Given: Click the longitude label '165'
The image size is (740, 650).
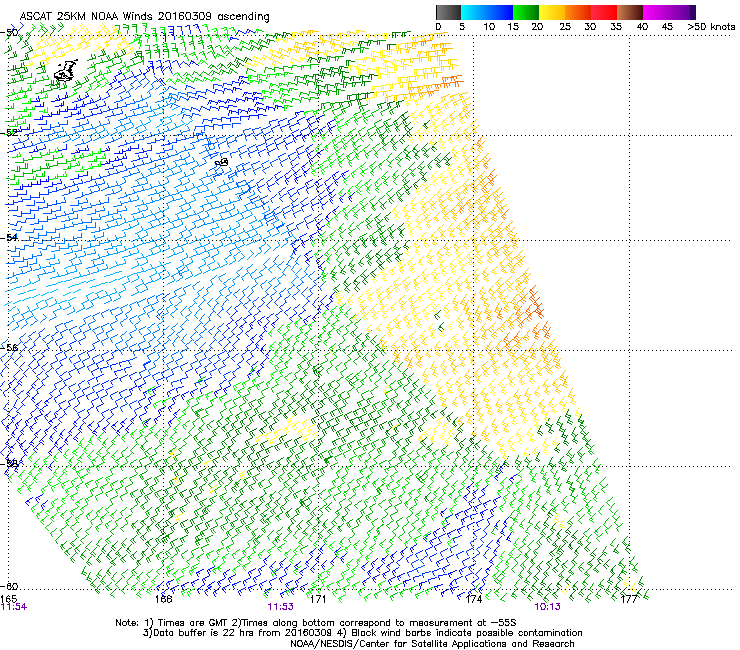Looking at the screenshot, I should [x=8, y=599].
